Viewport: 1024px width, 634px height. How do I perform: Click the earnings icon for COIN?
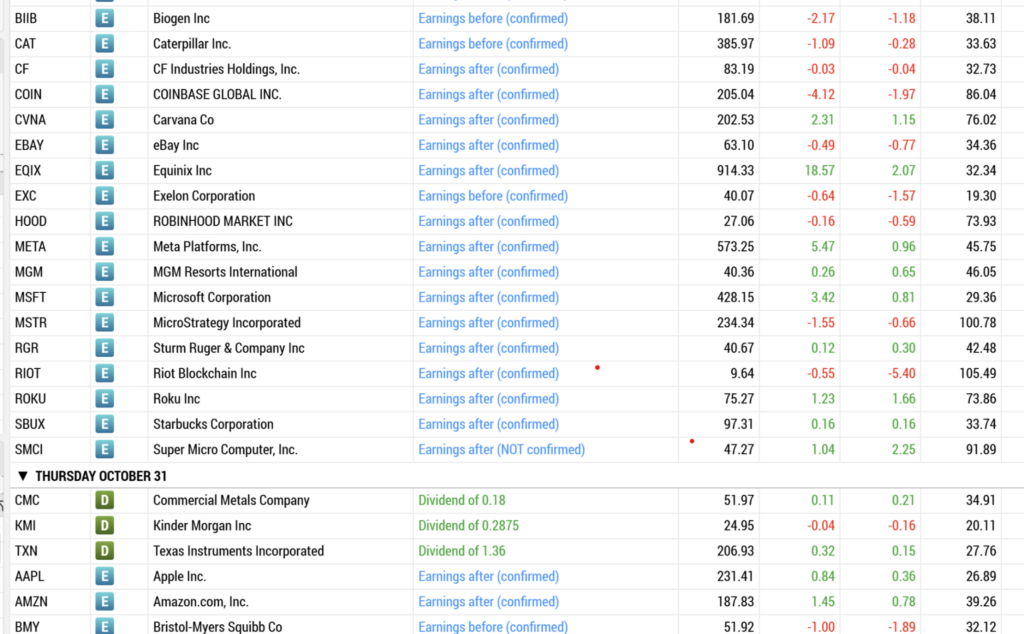104,95
